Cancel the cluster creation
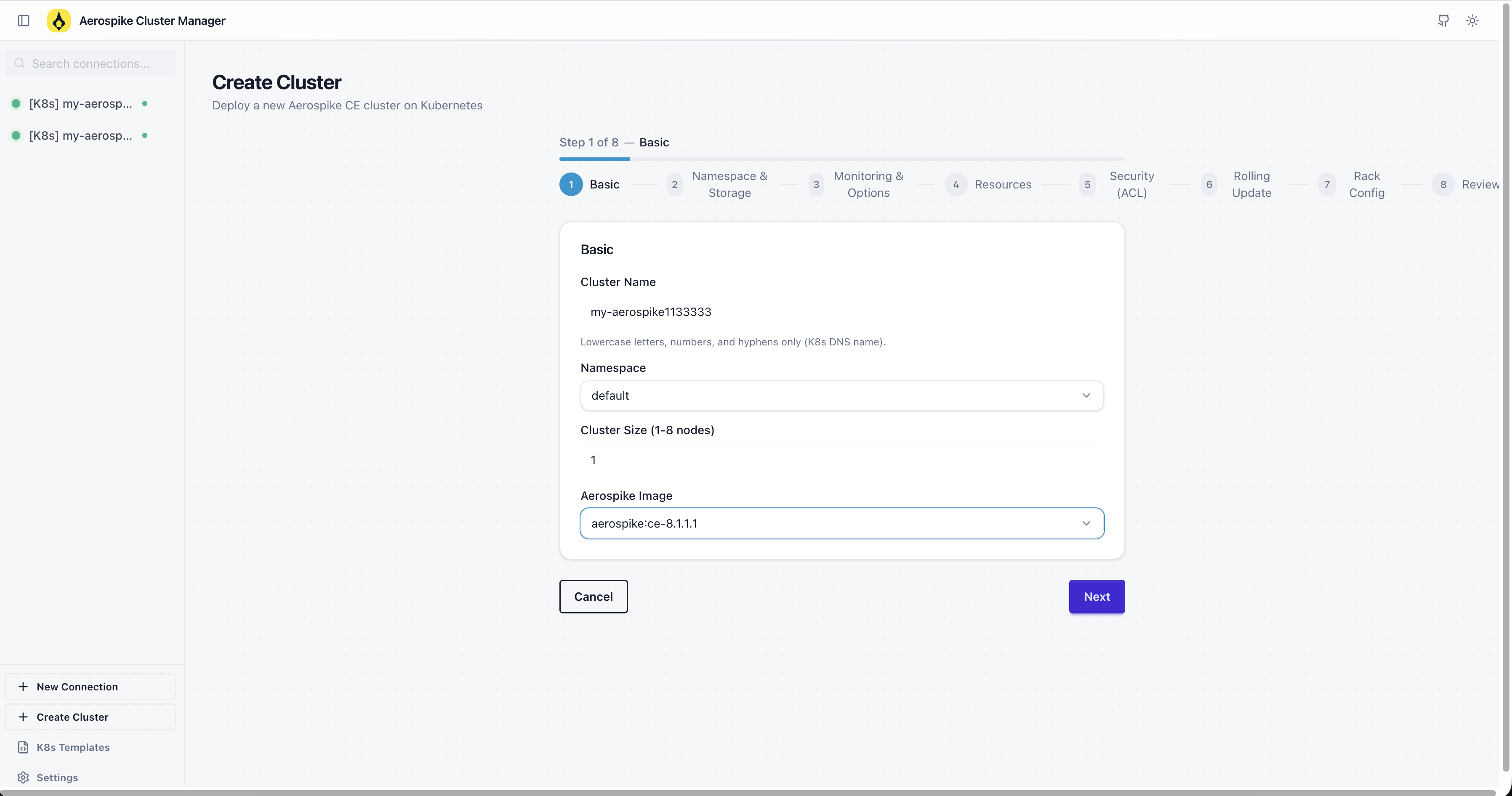1512x796 pixels. 593,597
